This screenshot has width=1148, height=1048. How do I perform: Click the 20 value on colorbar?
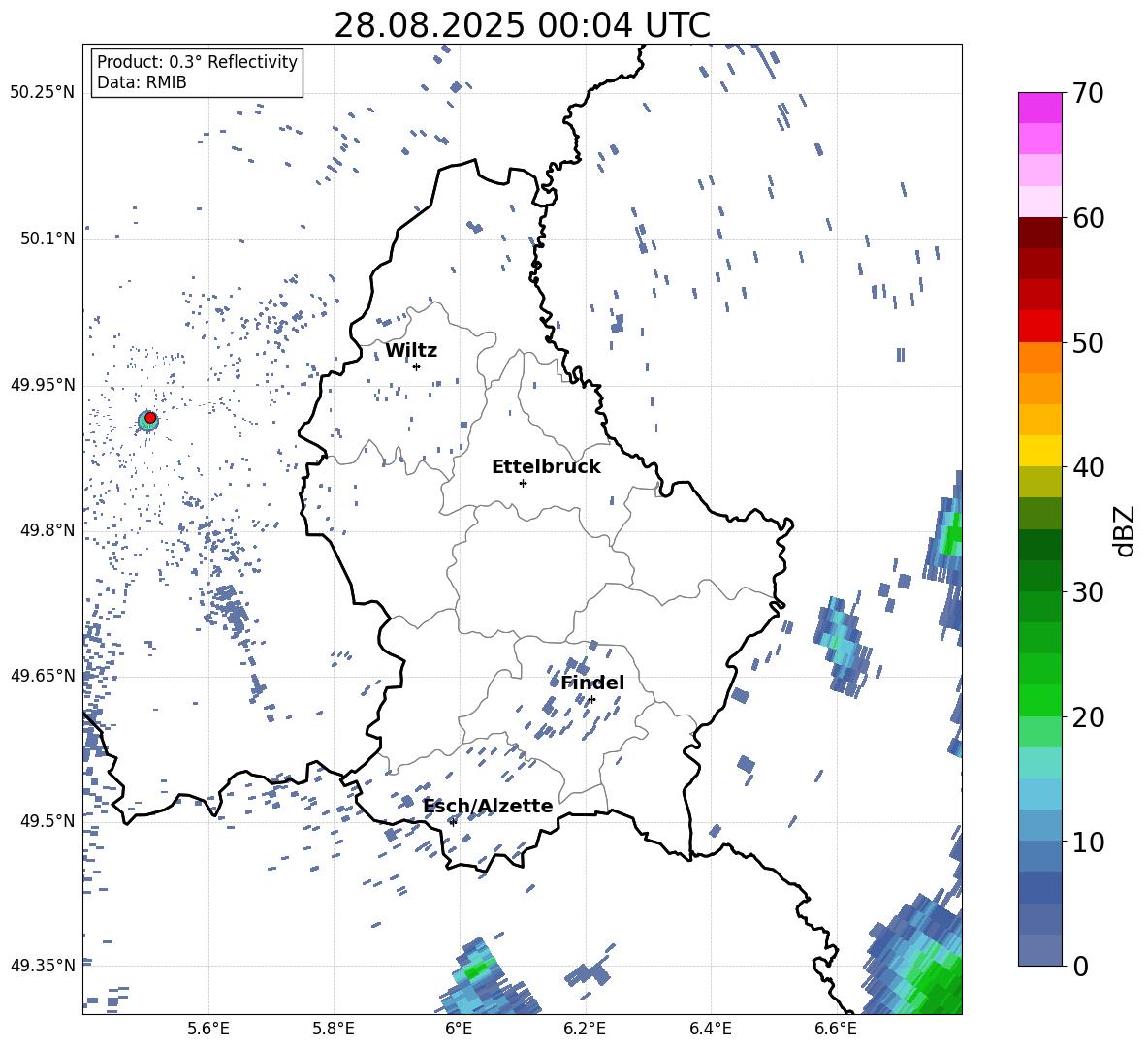tap(1088, 716)
